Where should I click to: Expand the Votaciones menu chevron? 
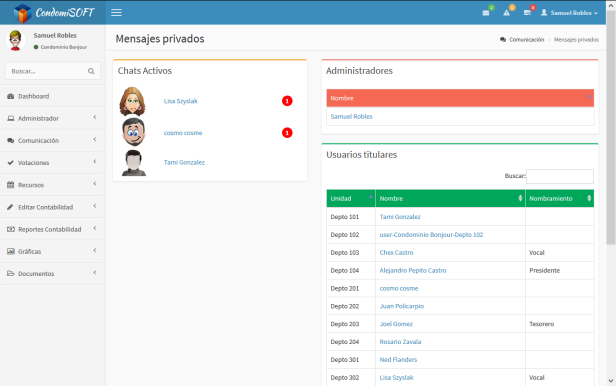coord(95,162)
